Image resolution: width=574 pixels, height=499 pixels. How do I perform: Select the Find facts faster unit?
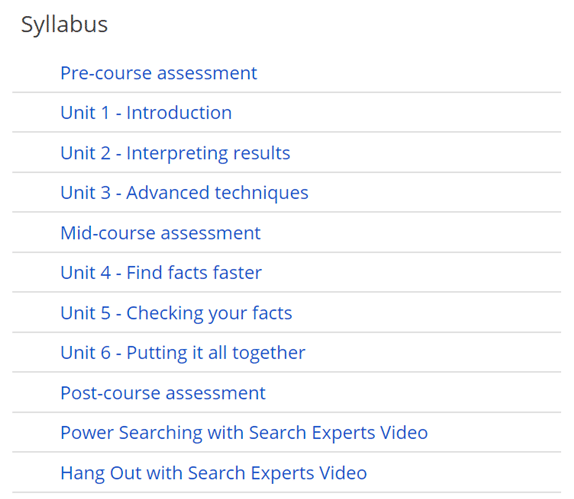click(161, 273)
